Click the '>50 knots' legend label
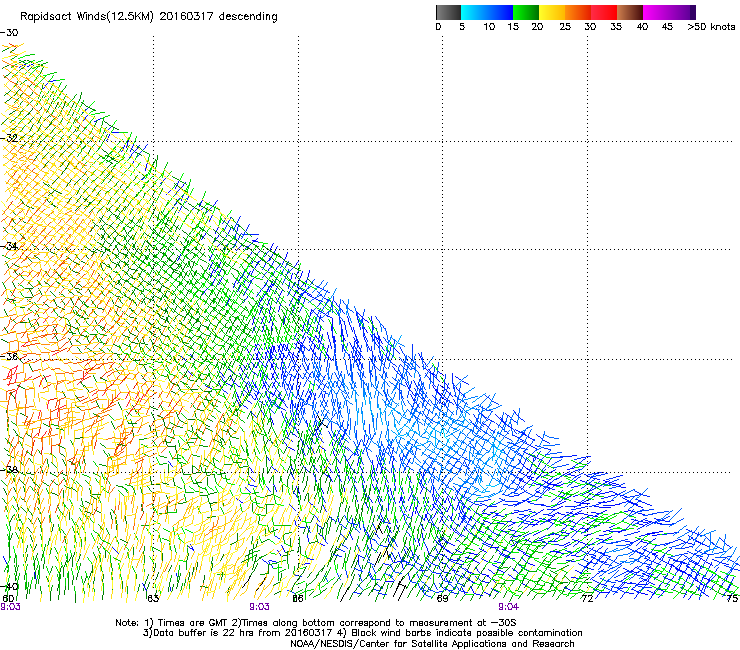The height and width of the screenshot is (650, 740). (x=712, y=27)
